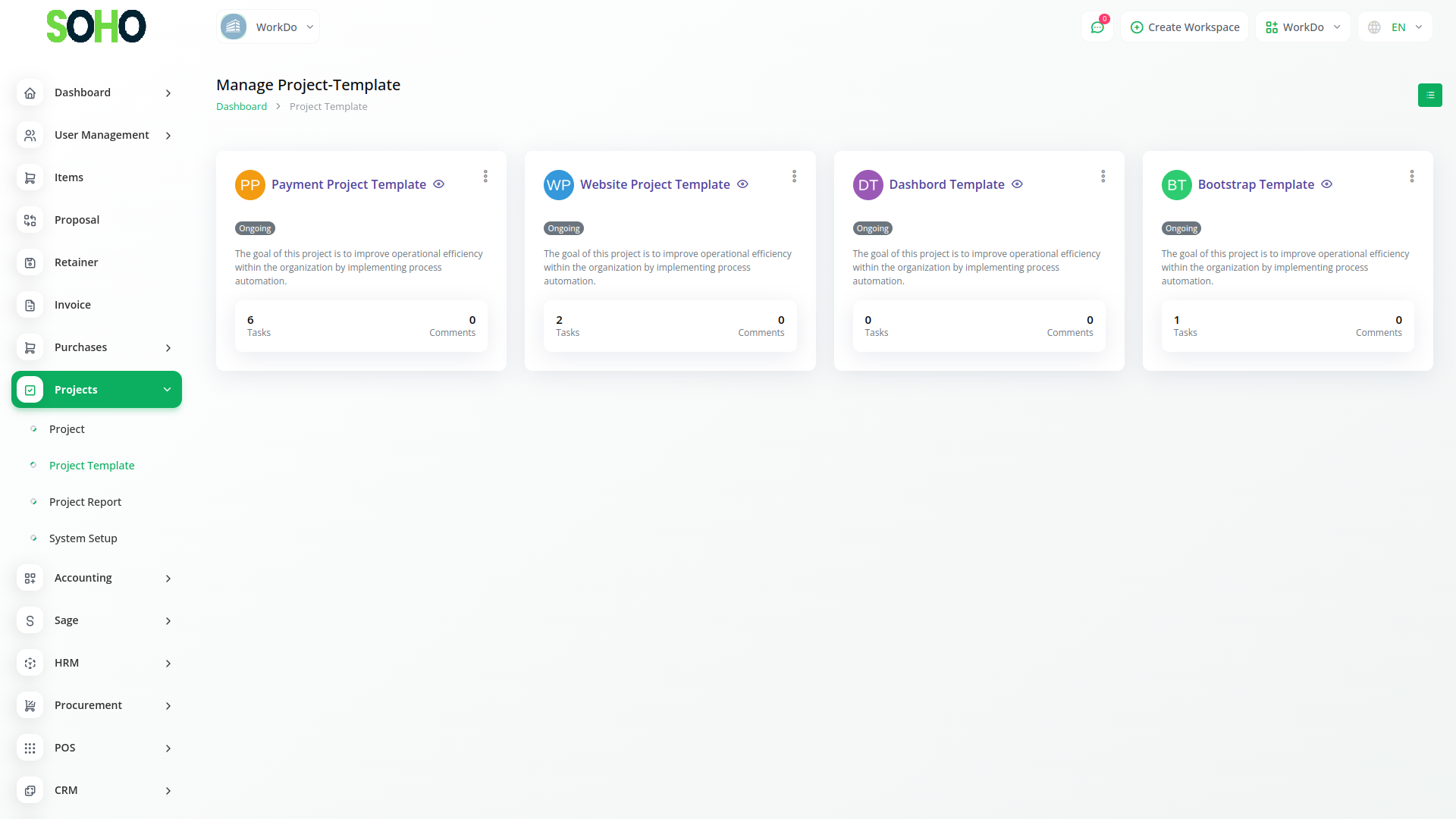The image size is (1456, 819).
Task: Click eye icon next to Website Project Template
Action: tap(742, 184)
